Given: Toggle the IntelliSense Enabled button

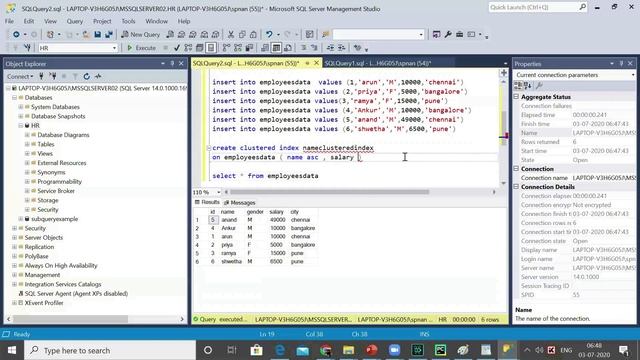Looking at the screenshot, I should 211,48.
